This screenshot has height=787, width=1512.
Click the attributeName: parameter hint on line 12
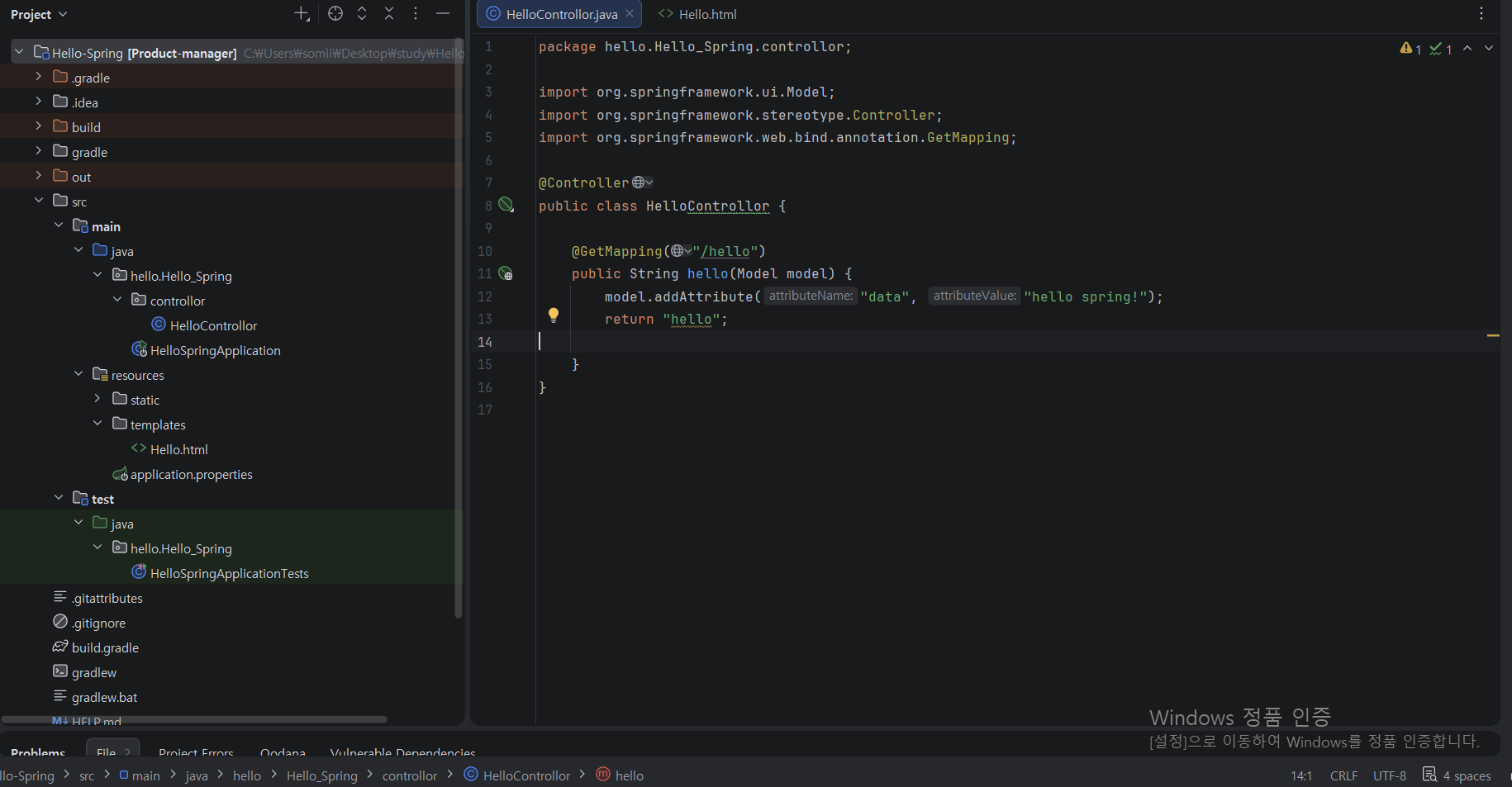tap(811, 296)
